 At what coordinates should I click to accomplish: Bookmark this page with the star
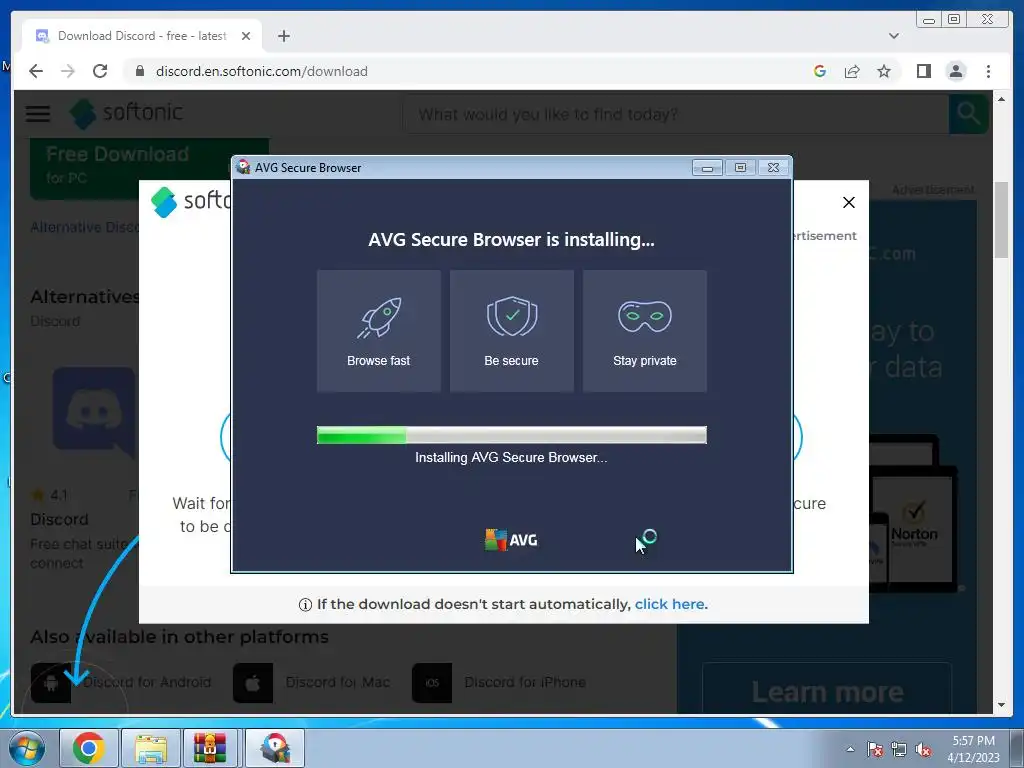tap(884, 71)
